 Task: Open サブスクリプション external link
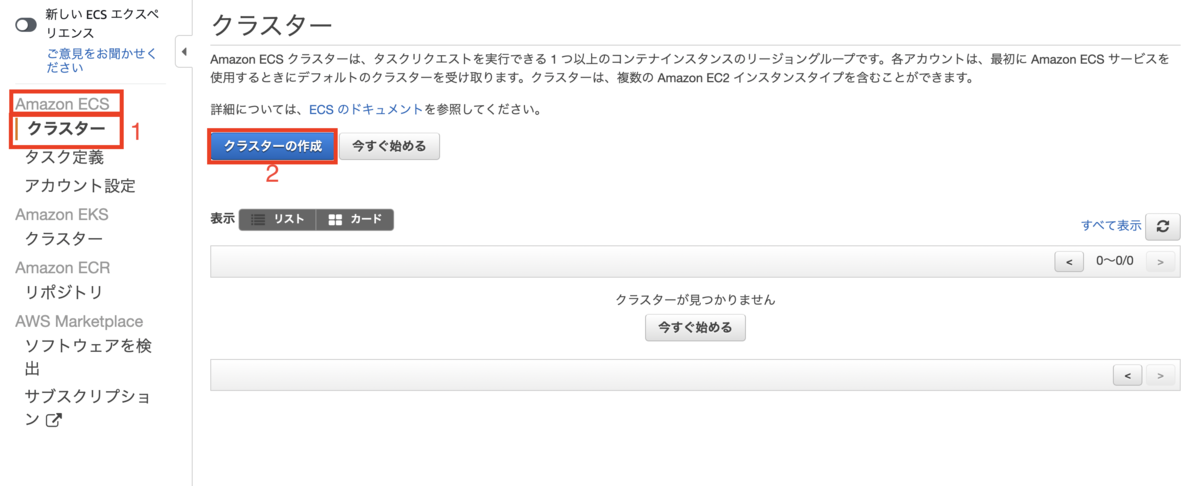(88, 408)
